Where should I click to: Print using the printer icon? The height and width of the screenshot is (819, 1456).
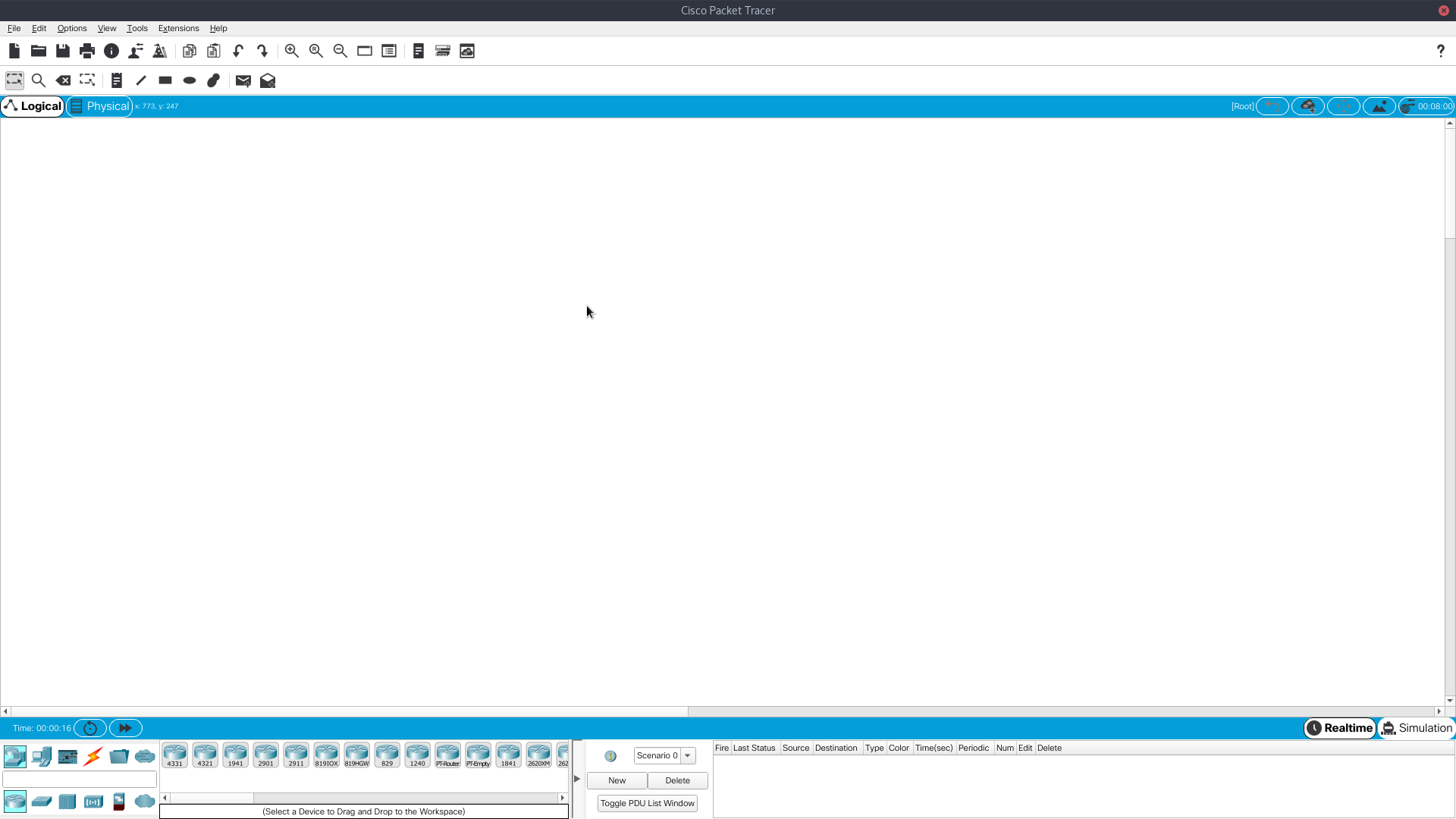tap(87, 51)
